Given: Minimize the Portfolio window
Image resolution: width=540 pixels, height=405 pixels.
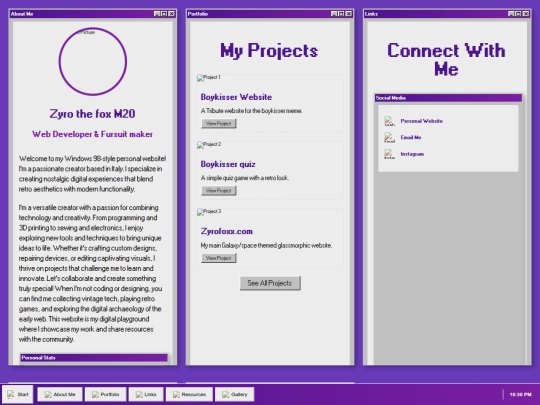Looking at the screenshot, I should [334, 14].
